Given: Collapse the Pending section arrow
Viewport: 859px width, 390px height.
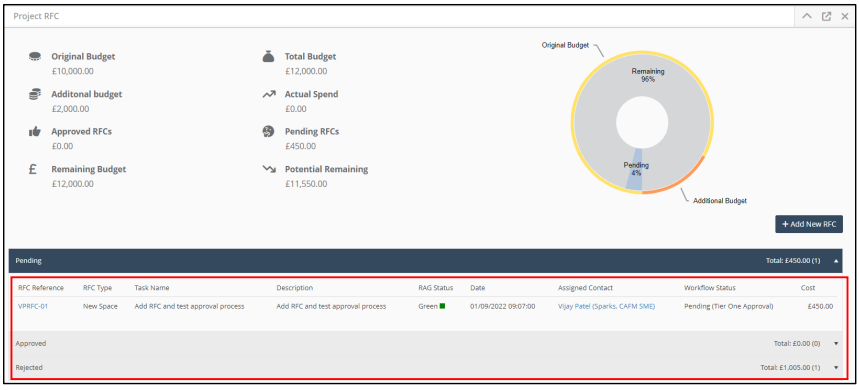Looking at the screenshot, I should [x=836, y=261].
